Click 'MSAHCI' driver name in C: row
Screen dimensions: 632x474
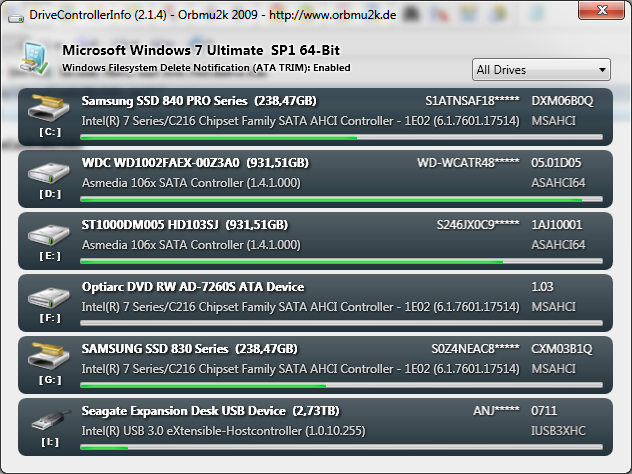(553, 121)
